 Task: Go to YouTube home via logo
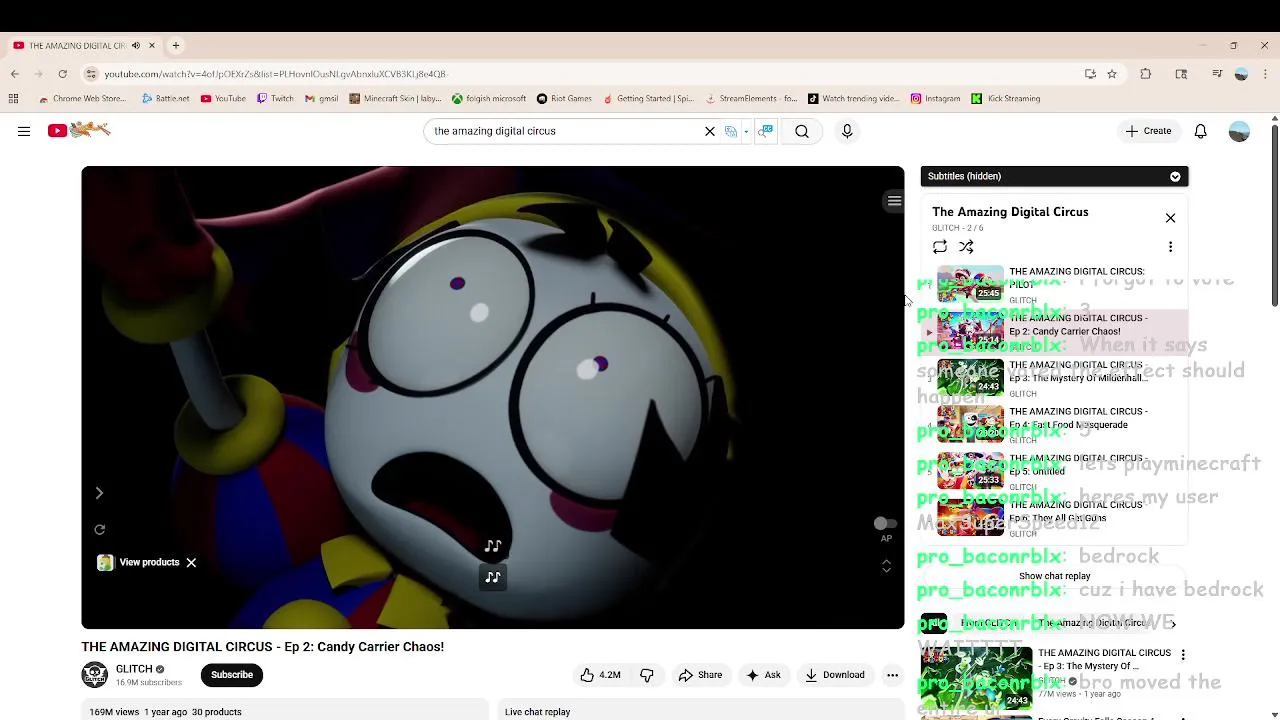pyautogui.click(x=79, y=130)
